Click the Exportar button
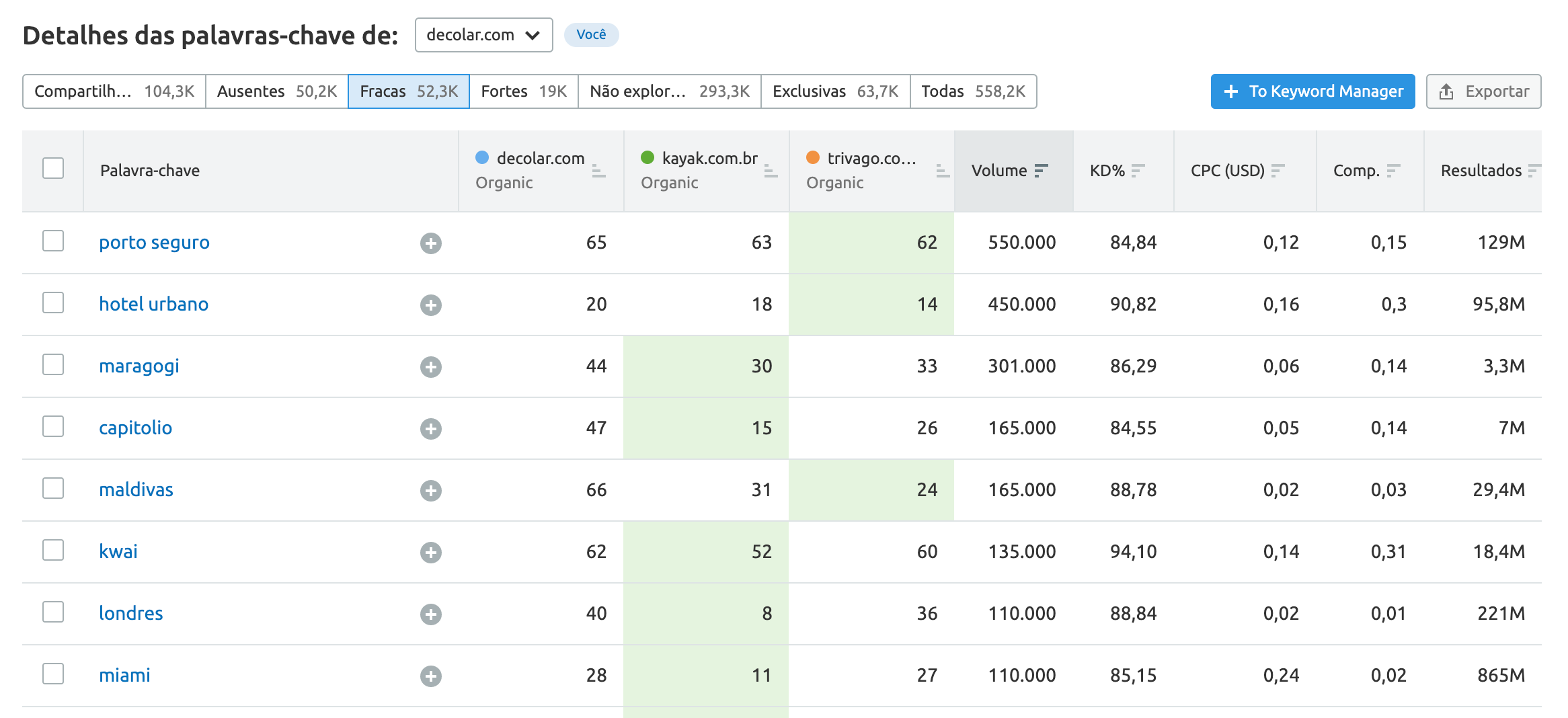The height and width of the screenshot is (718, 1568). 1484,91
